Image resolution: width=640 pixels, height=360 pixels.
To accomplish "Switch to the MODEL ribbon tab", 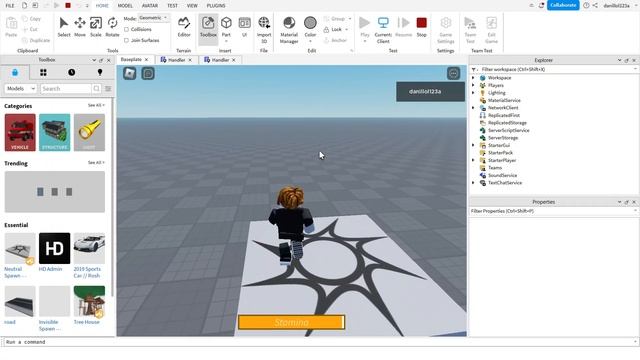I will pos(125,6).
